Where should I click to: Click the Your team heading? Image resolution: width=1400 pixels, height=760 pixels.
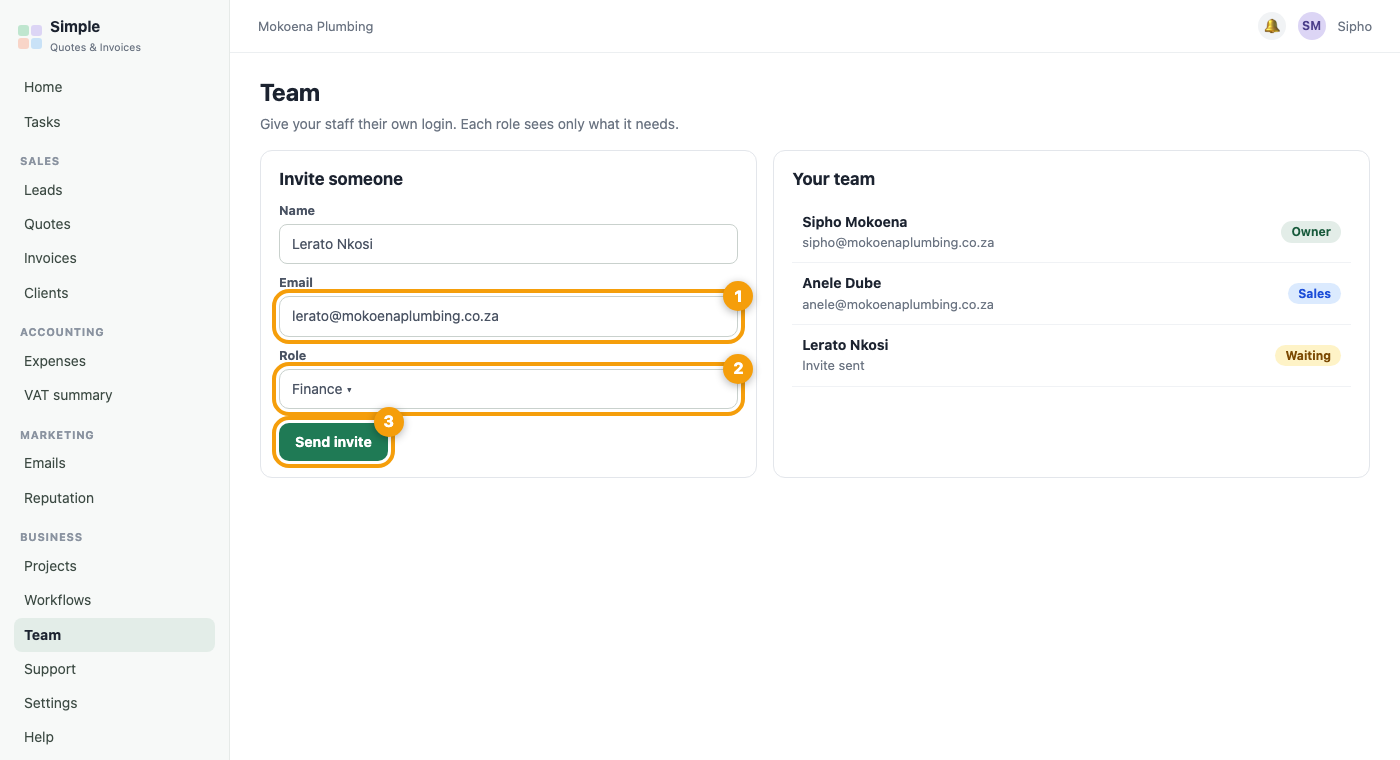pyautogui.click(x=834, y=179)
